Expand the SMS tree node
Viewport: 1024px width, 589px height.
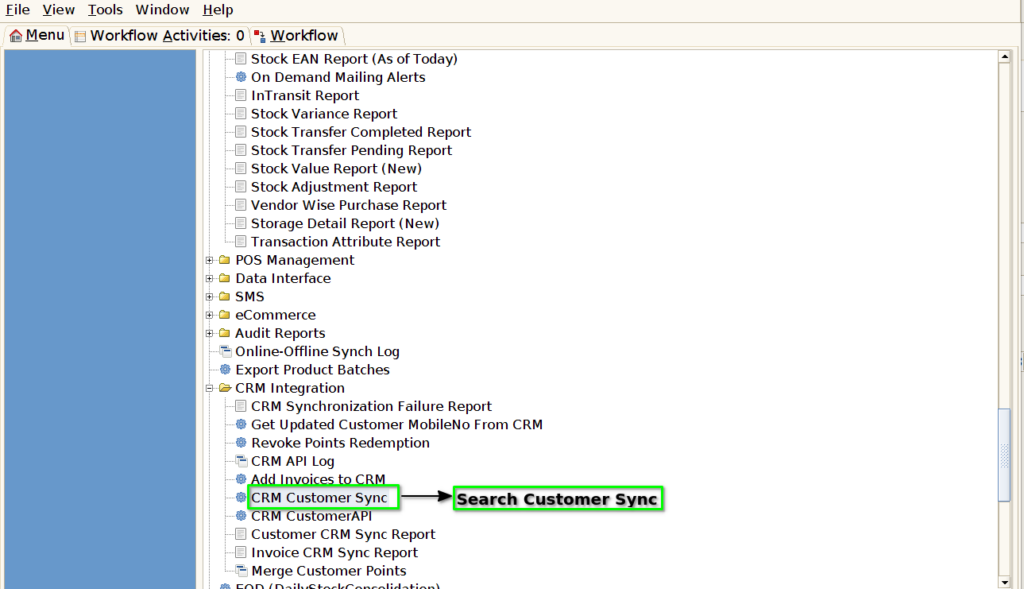click(210, 296)
